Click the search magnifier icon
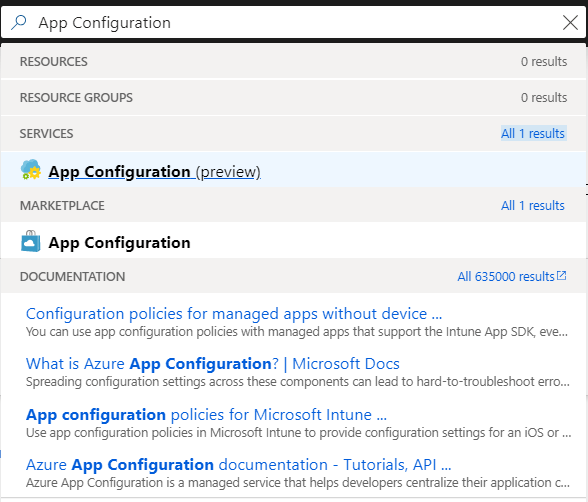 click(19, 22)
